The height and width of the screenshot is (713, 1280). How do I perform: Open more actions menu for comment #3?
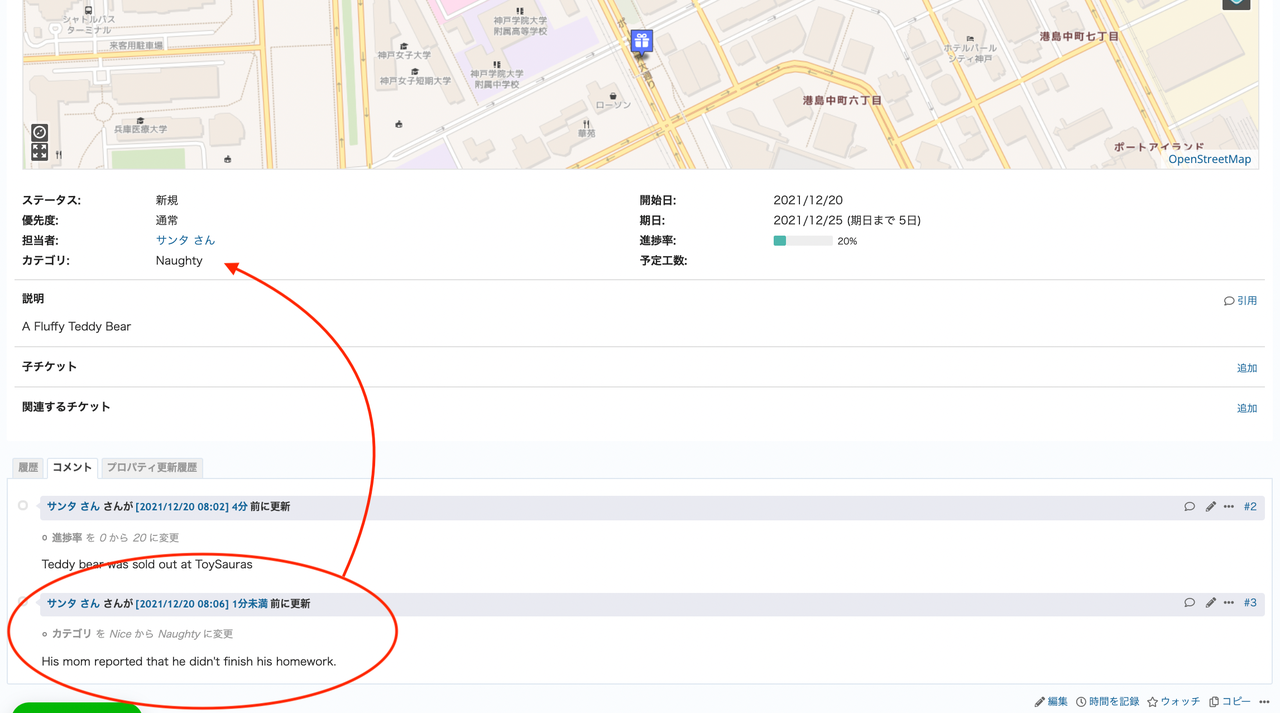coord(1229,603)
